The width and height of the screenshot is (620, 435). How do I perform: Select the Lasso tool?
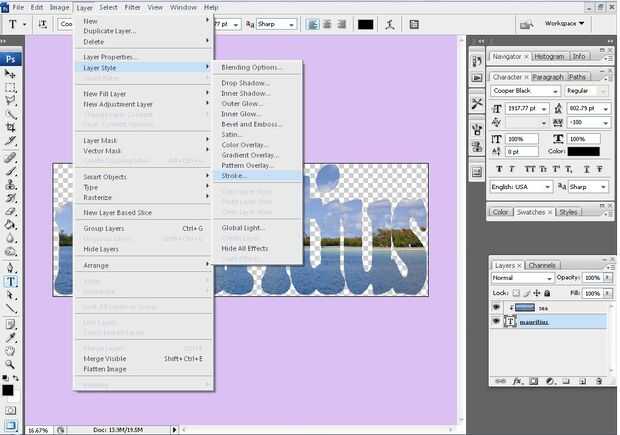pyautogui.click(x=10, y=101)
